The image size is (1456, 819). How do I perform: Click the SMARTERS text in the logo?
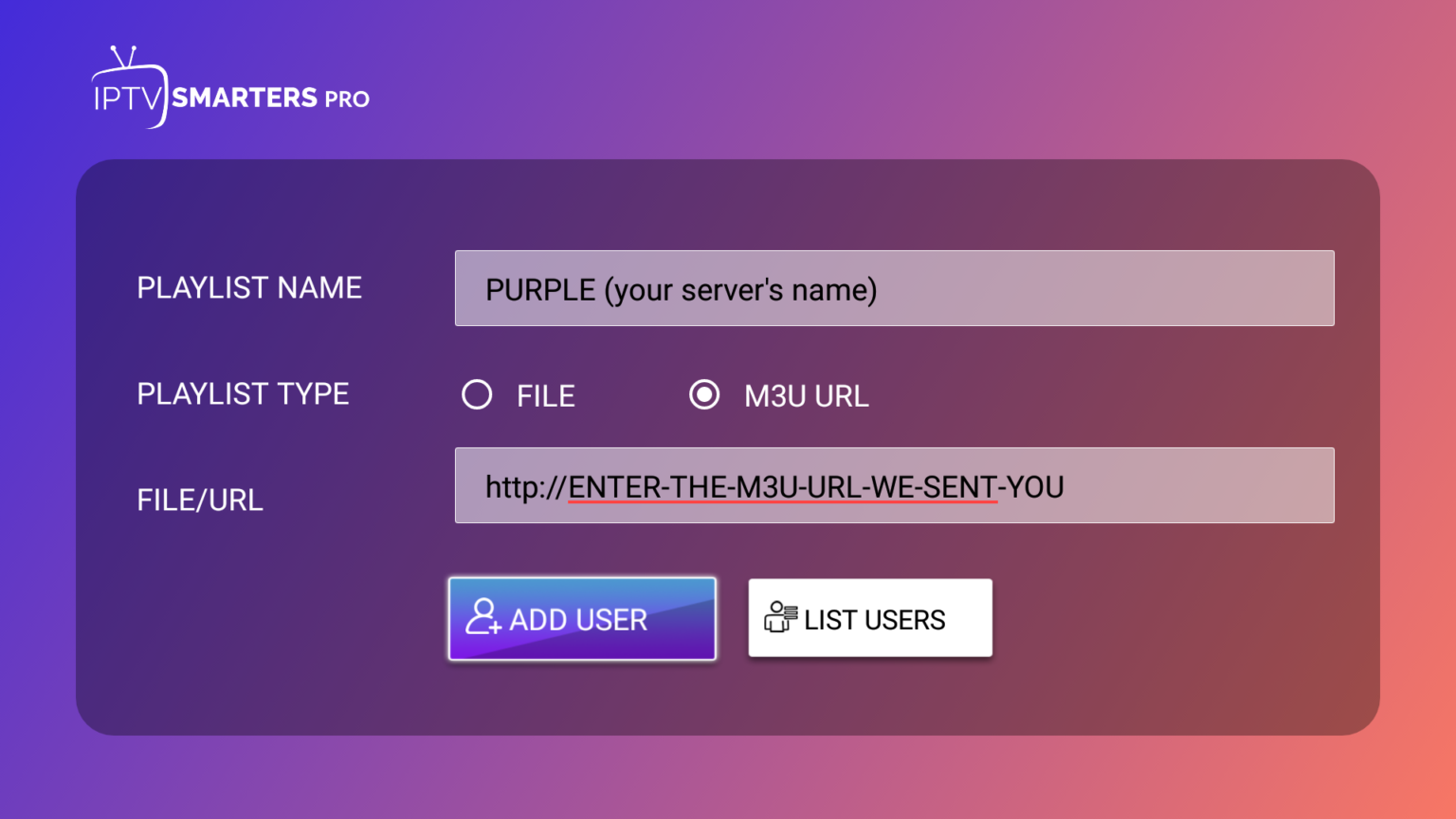point(245,98)
